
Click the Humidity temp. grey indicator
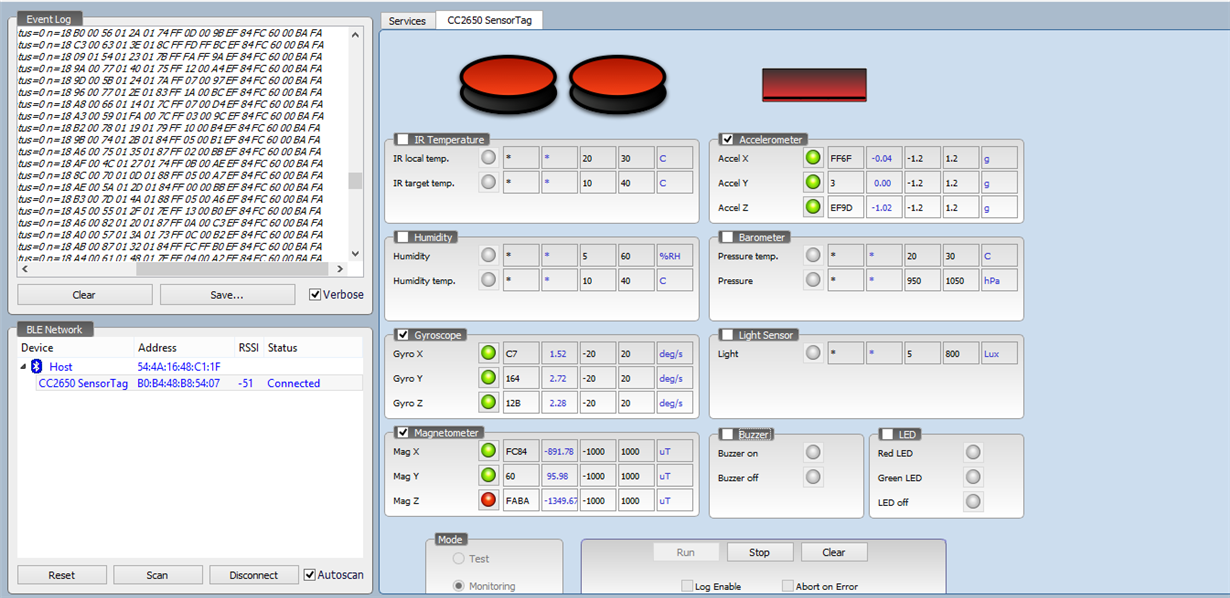point(488,280)
